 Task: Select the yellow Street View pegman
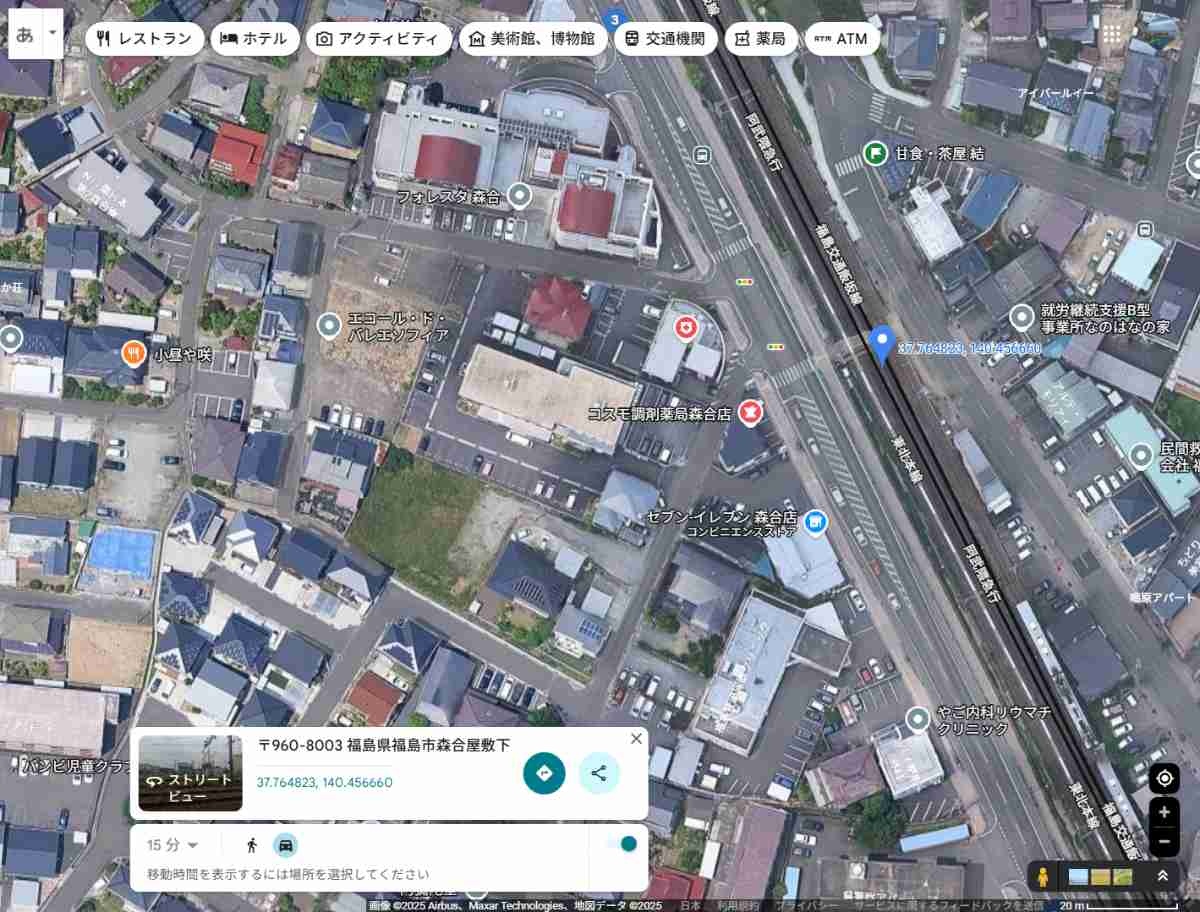pyautogui.click(x=1043, y=877)
